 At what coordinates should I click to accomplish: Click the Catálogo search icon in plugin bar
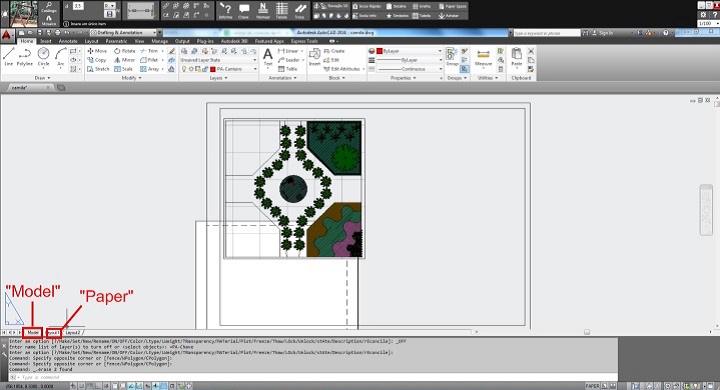coord(49,7)
